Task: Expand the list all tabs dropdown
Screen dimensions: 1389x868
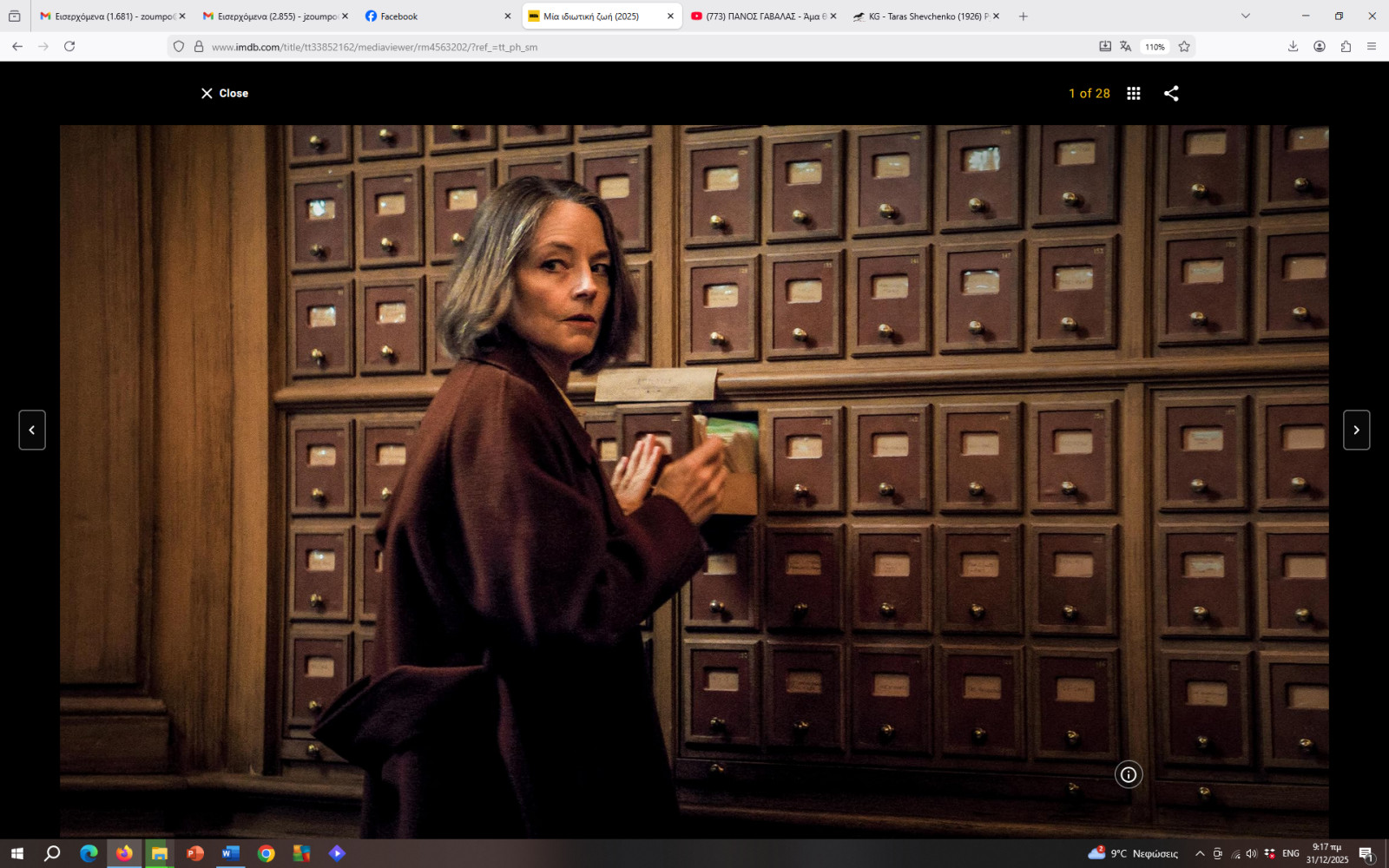Action: coord(1246,16)
